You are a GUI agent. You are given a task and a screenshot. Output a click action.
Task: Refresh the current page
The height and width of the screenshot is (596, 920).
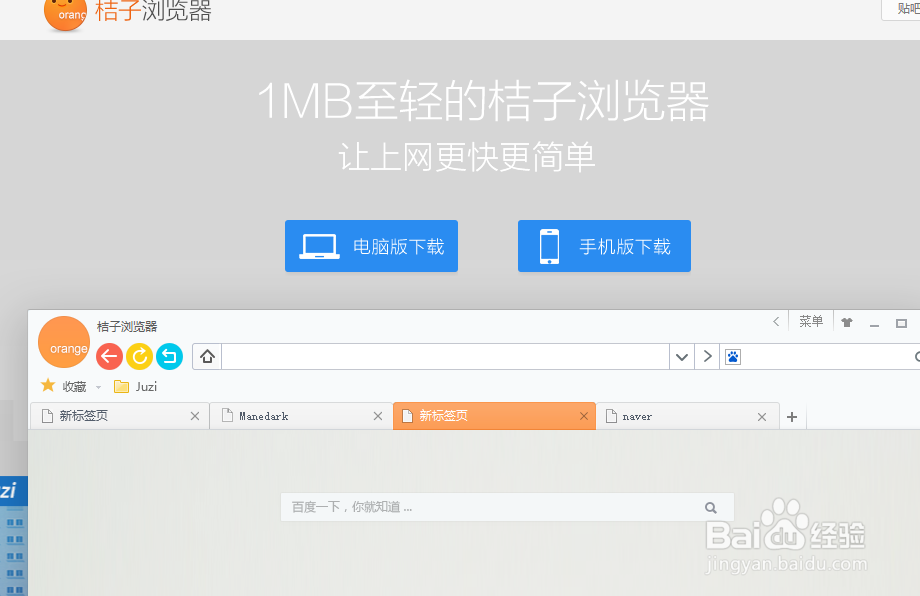pyautogui.click(x=139, y=356)
